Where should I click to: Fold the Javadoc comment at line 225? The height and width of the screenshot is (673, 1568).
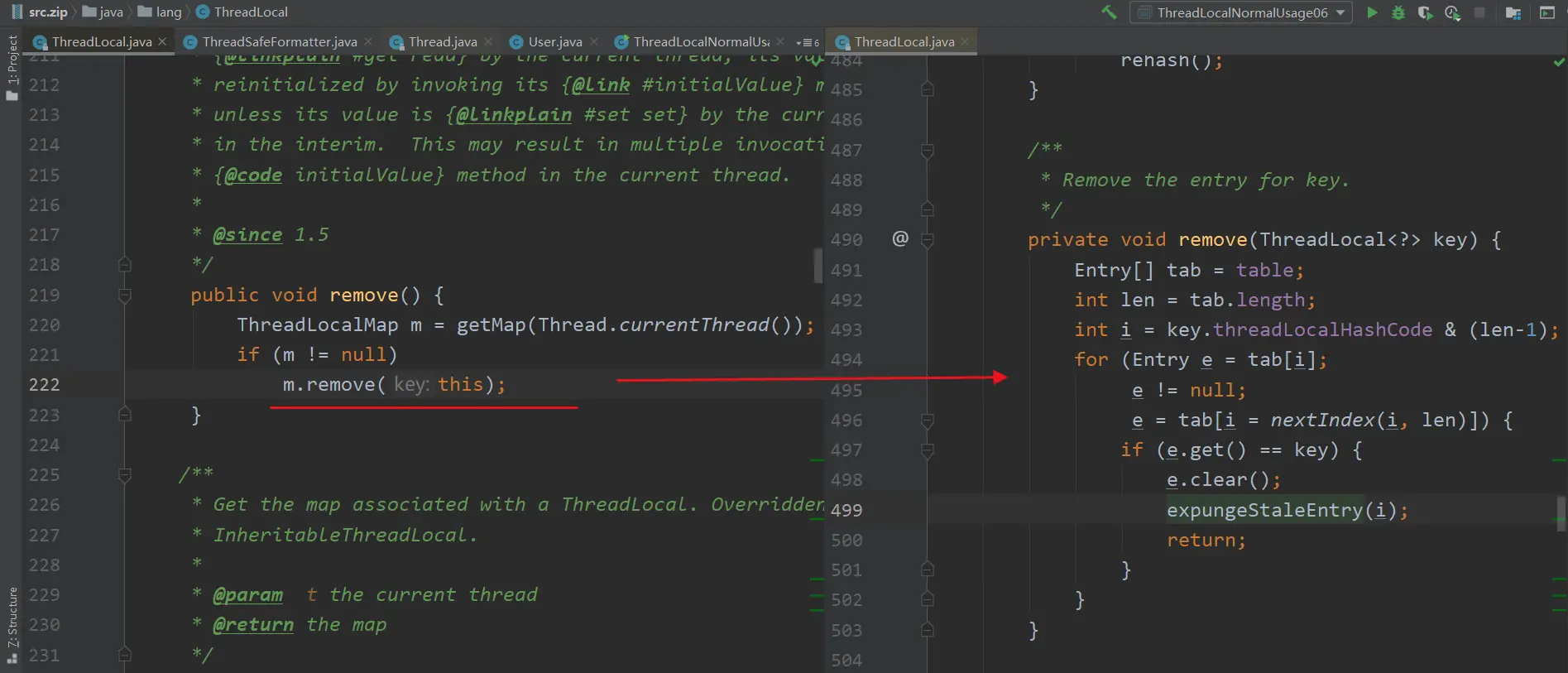pyautogui.click(x=125, y=474)
